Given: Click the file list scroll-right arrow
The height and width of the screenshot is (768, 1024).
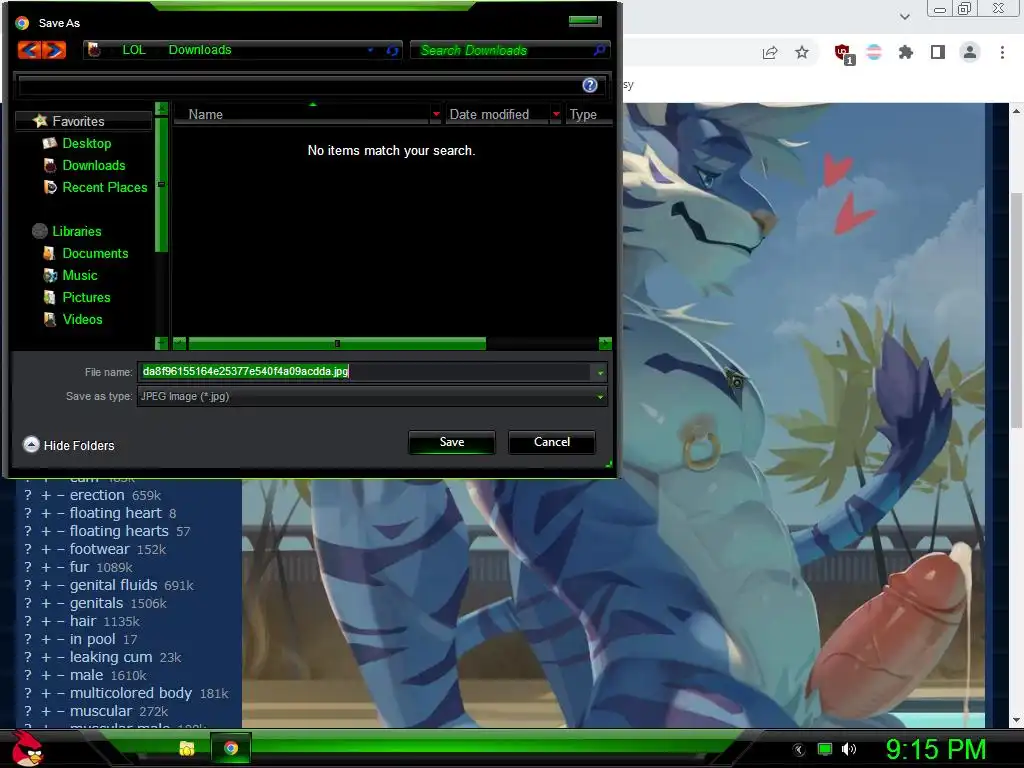Looking at the screenshot, I should coord(605,344).
